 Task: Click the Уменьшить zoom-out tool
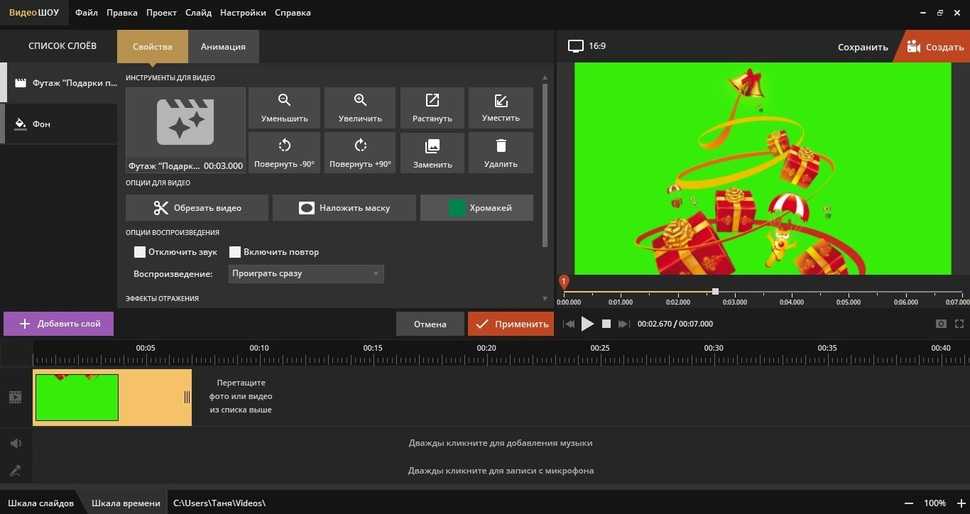coord(284,108)
